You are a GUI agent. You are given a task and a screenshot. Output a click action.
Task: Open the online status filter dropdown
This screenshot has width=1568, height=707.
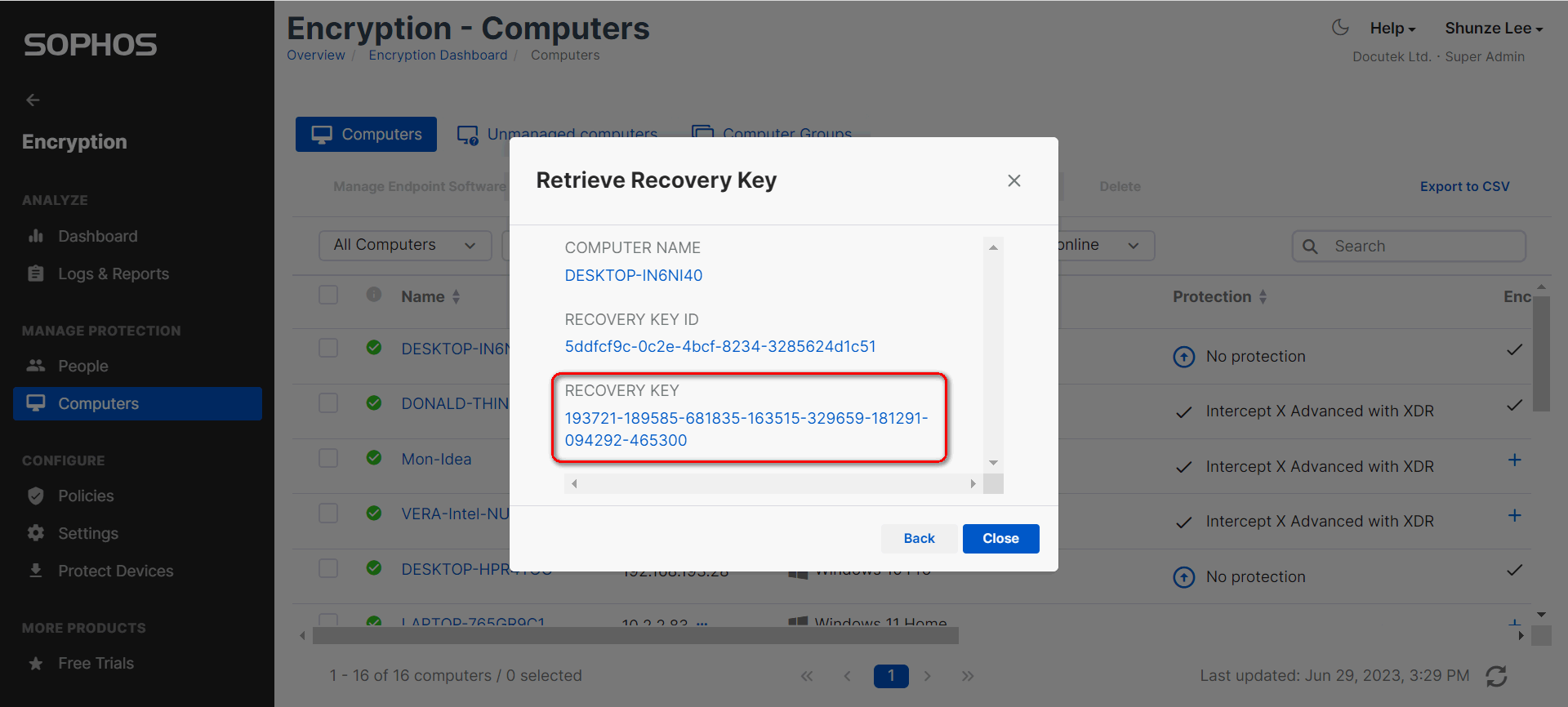click(1107, 245)
